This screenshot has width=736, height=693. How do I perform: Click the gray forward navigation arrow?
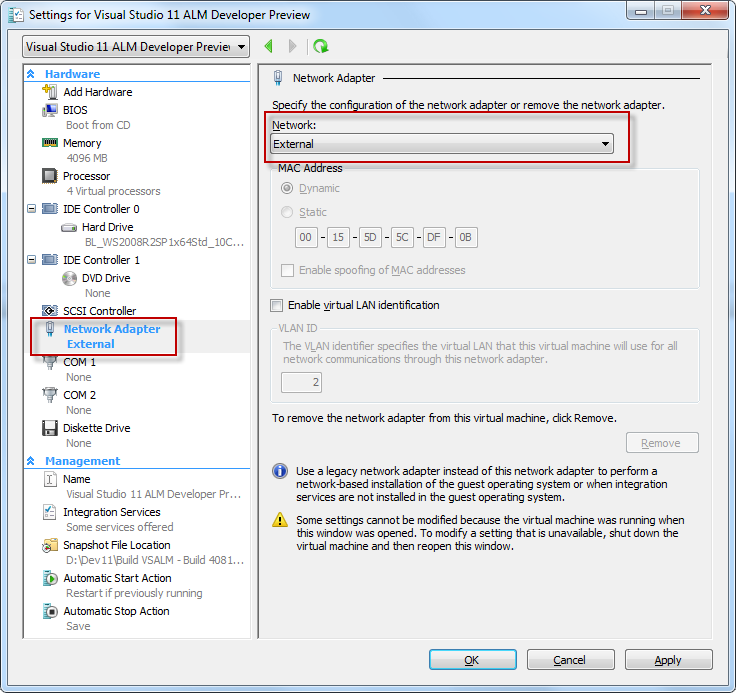click(x=292, y=46)
